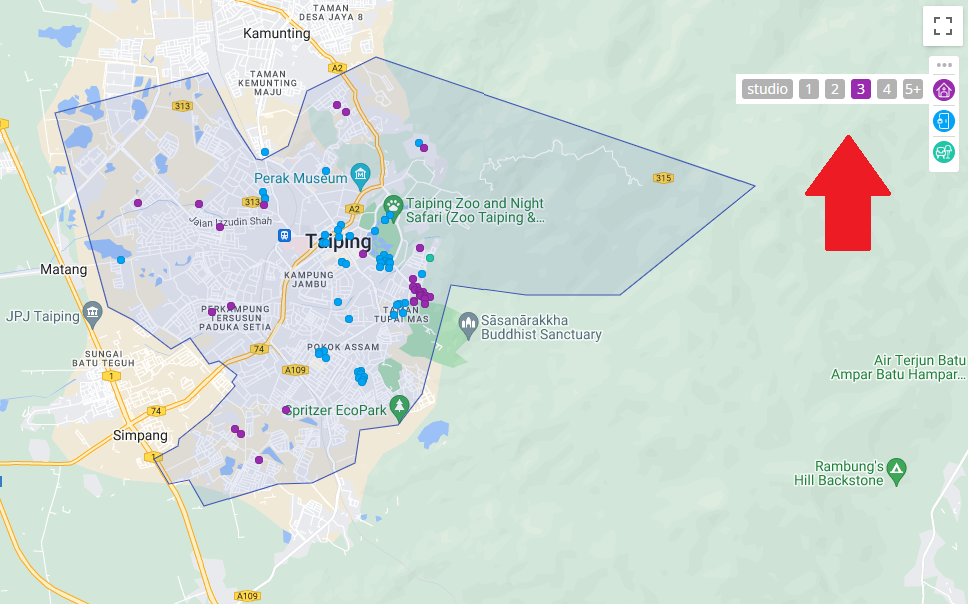Image resolution: width=968 pixels, height=604 pixels.
Task: Expand the three-dots options menu
Action: pyautogui.click(x=943, y=65)
